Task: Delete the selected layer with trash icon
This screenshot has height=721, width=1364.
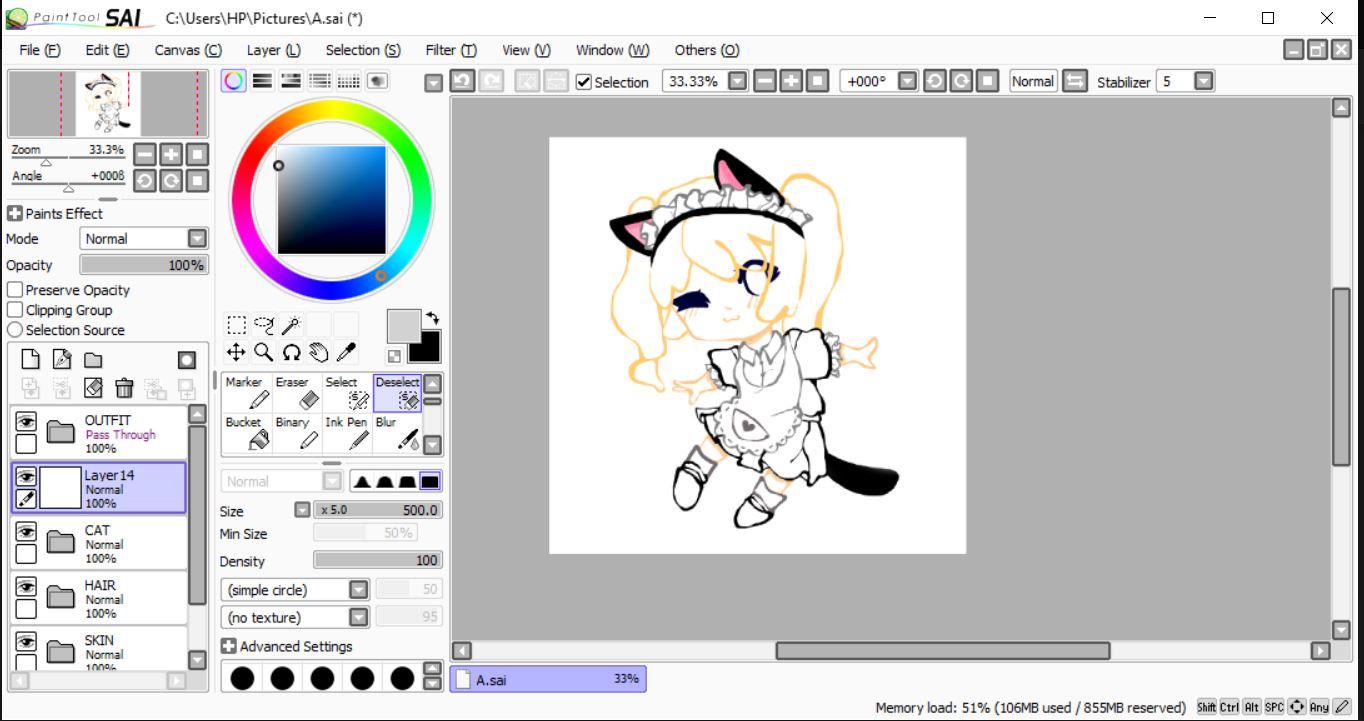Action: (x=124, y=388)
